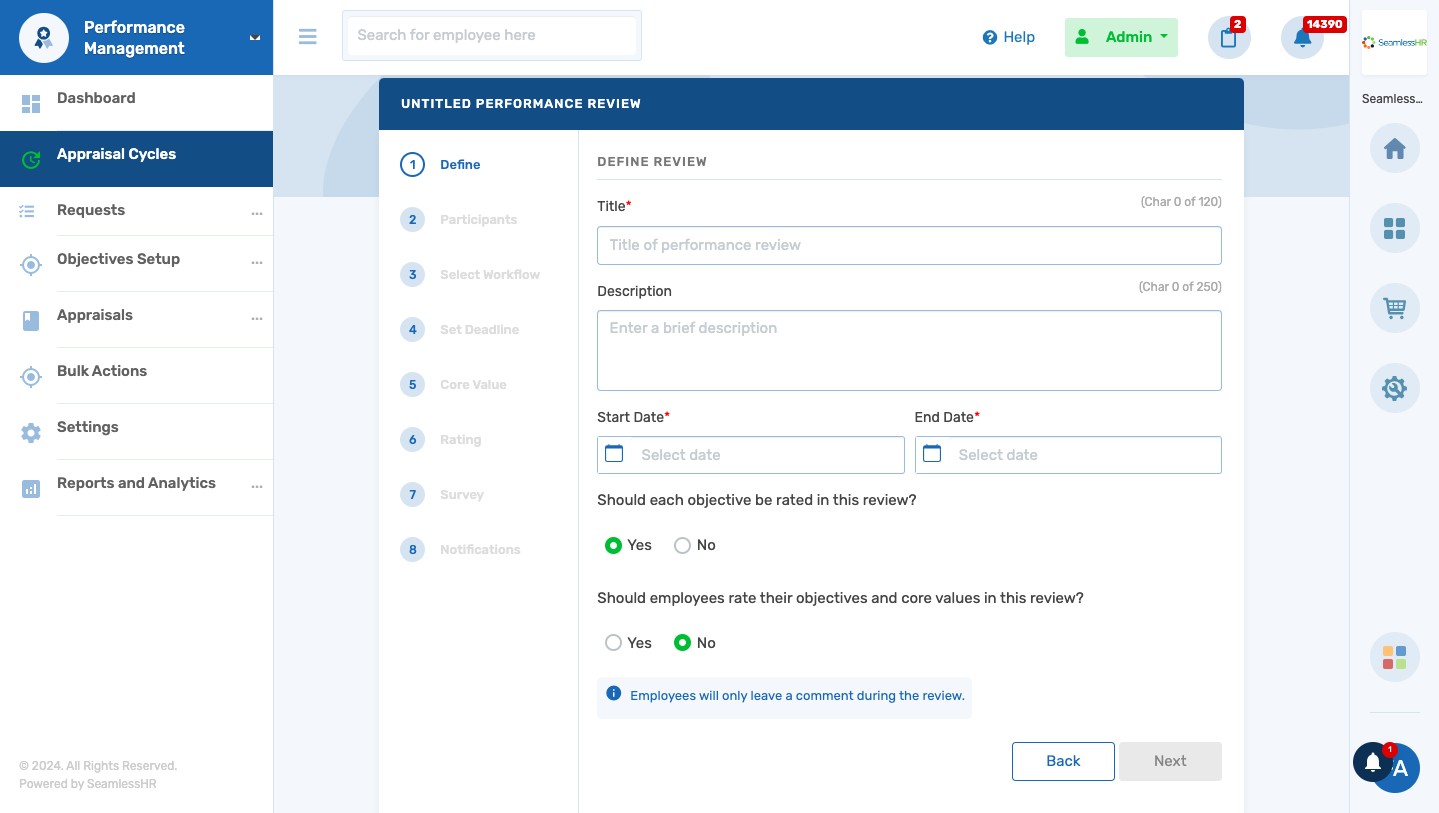Click the dark floating bell alert icon

[x=1373, y=763]
